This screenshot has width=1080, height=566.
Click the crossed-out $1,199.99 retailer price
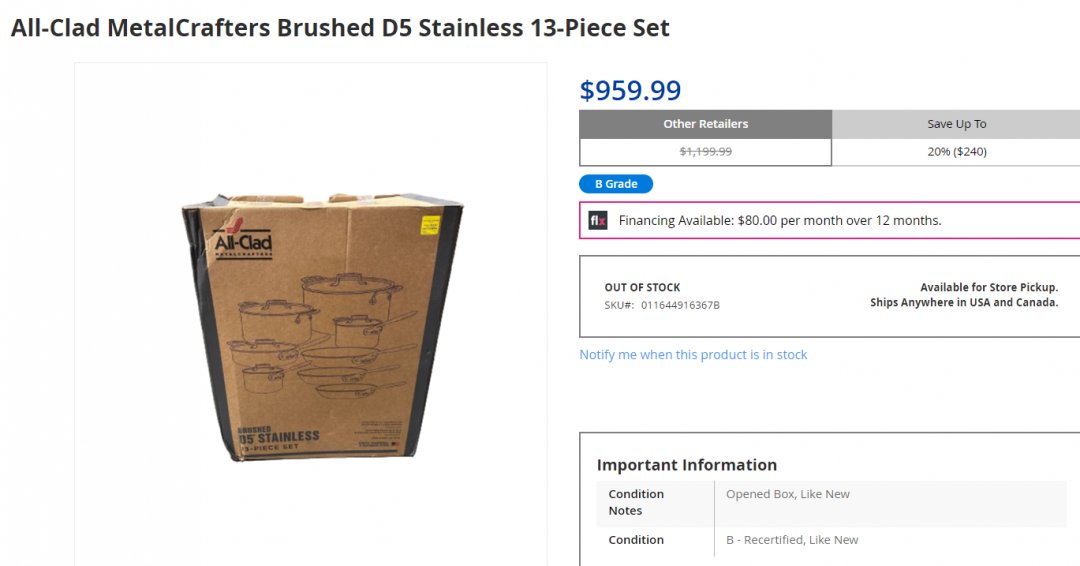pyautogui.click(x=705, y=152)
